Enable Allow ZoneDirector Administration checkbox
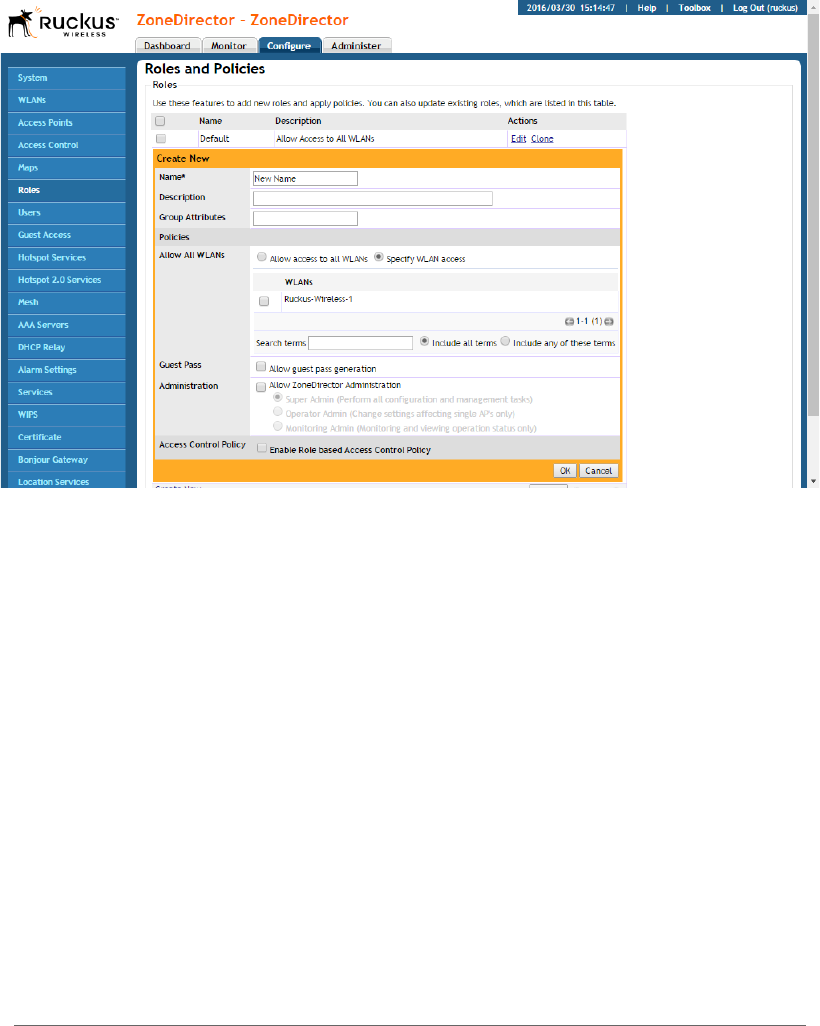Image resolution: width=820 pixels, height=1026 pixels. [261, 387]
